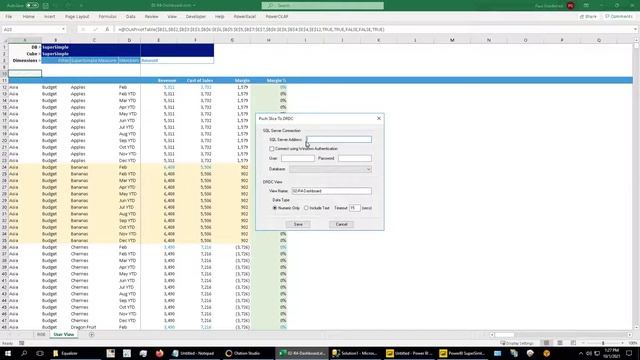
Task: Open the Page Layout tab
Action: coord(77,17)
